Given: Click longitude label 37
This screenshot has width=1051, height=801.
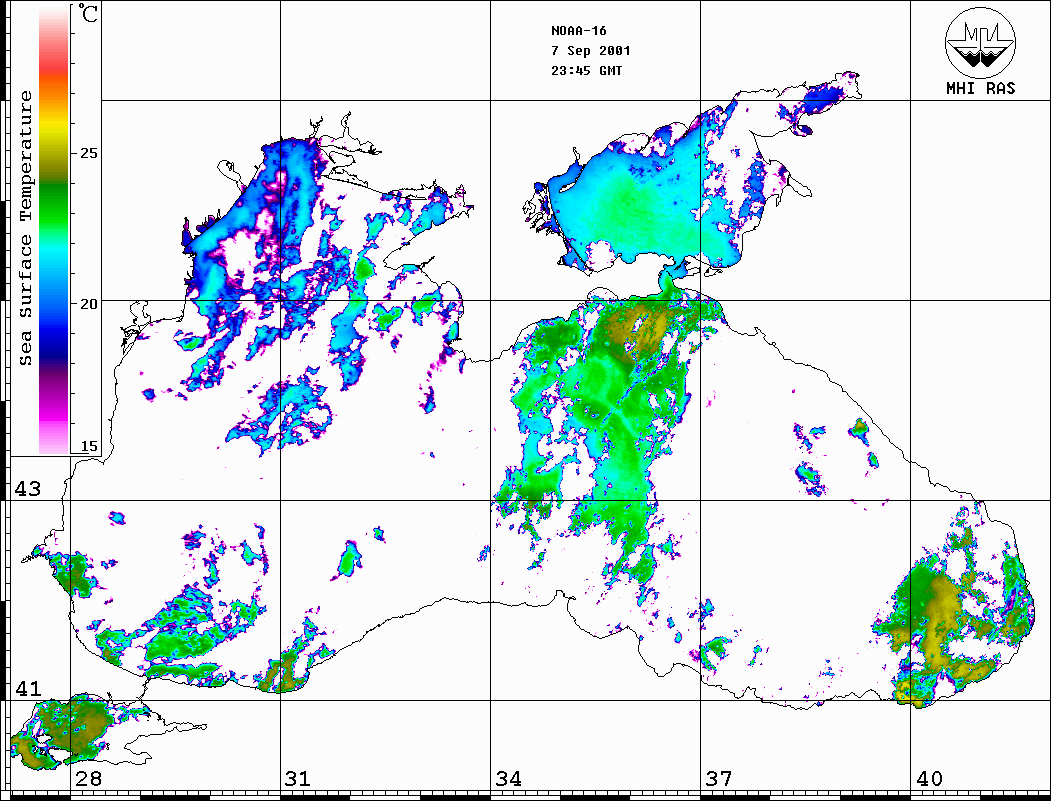Looking at the screenshot, I should (x=719, y=779).
